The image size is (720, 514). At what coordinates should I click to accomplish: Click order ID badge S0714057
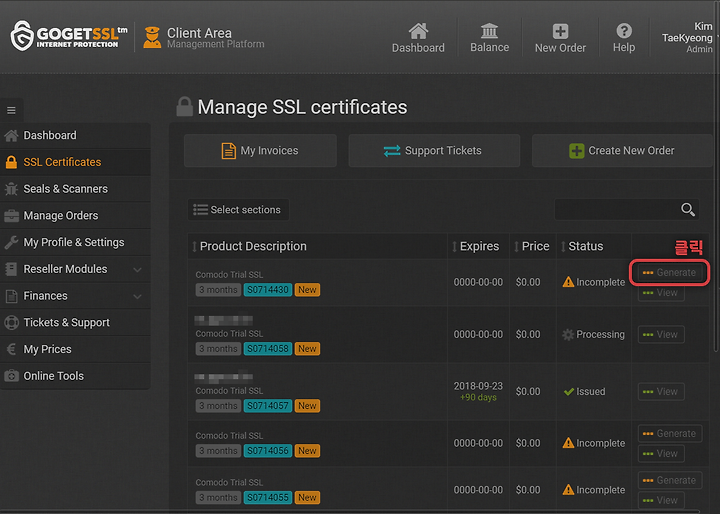coord(268,406)
